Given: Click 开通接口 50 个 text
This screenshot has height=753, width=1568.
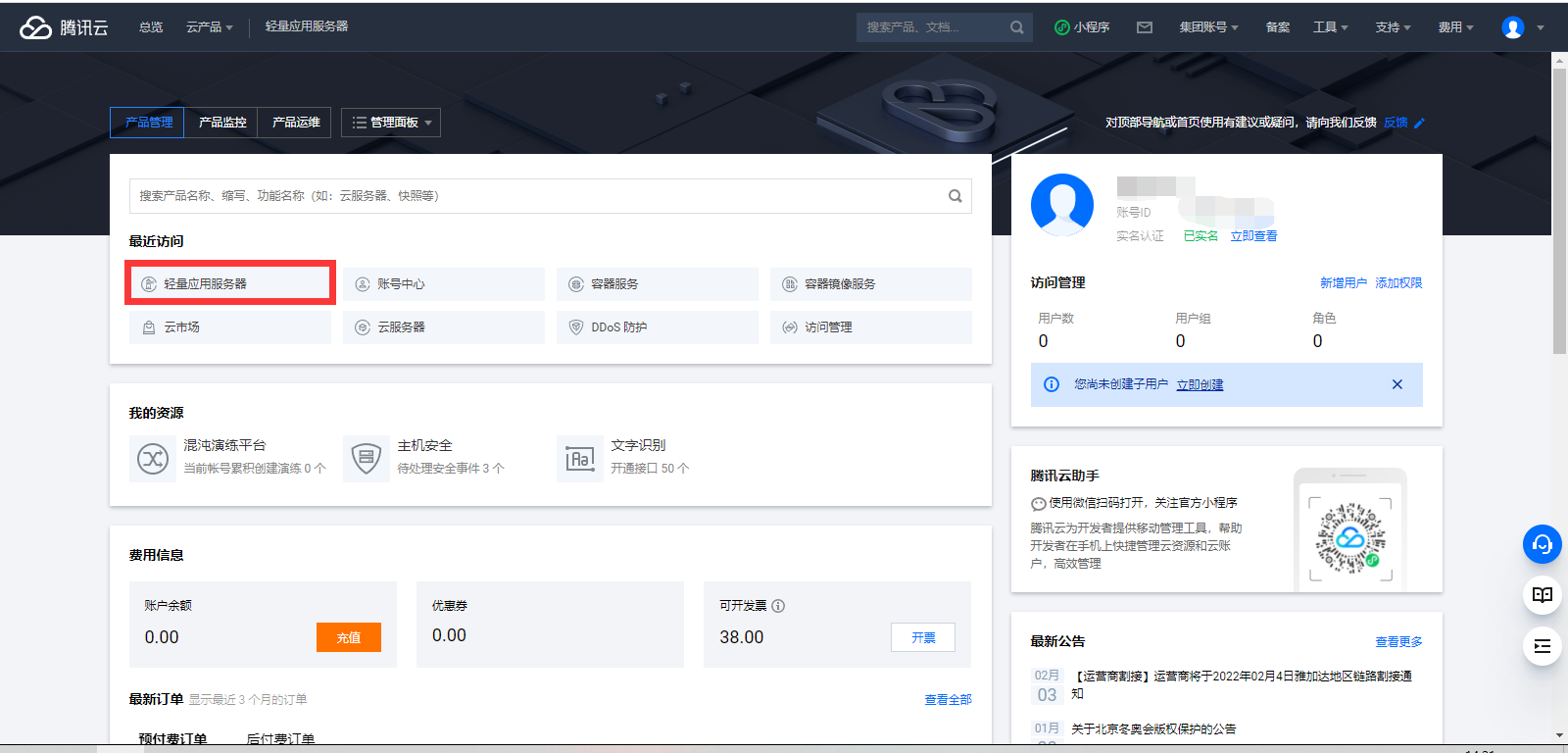Looking at the screenshot, I should (x=650, y=469).
